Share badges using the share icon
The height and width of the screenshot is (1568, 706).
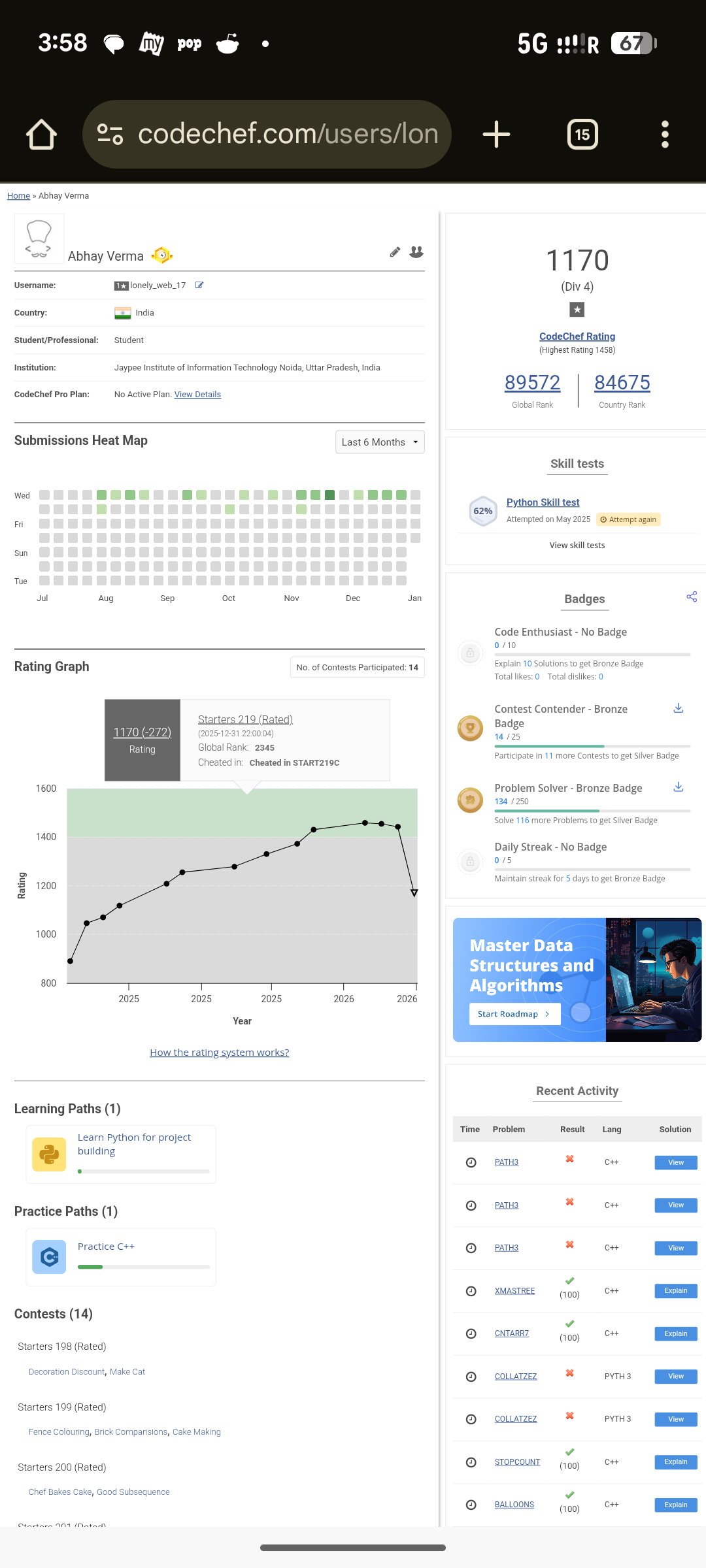click(692, 596)
